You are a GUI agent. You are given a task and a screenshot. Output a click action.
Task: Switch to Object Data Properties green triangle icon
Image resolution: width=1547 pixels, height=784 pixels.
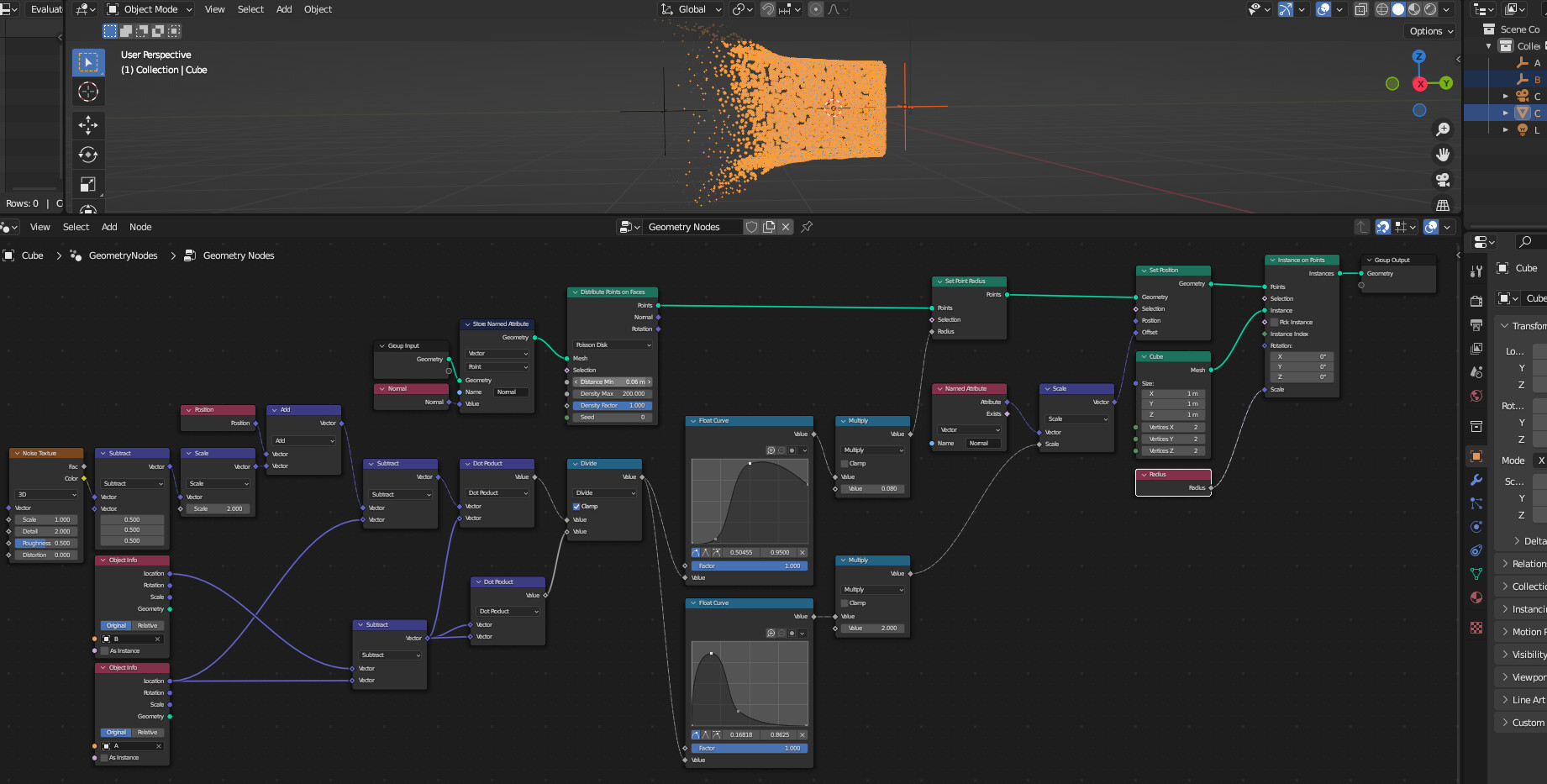click(x=1476, y=566)
